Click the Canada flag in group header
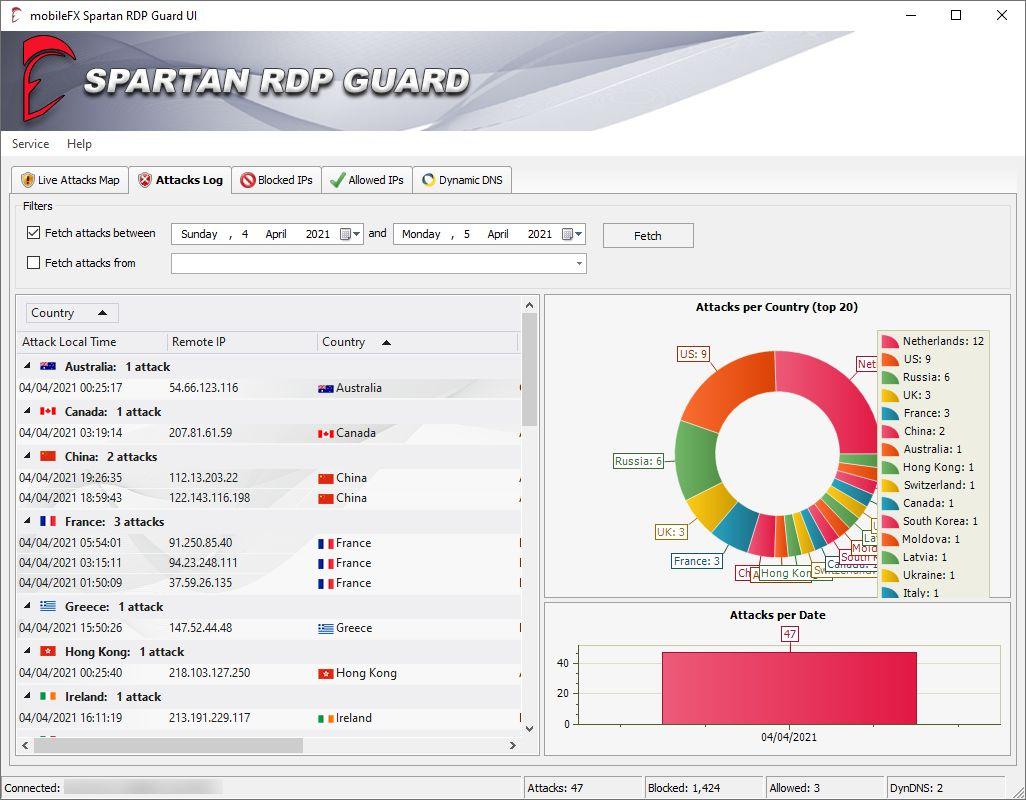This screenshot has width=1026, height=800. (x=48, y=411)
